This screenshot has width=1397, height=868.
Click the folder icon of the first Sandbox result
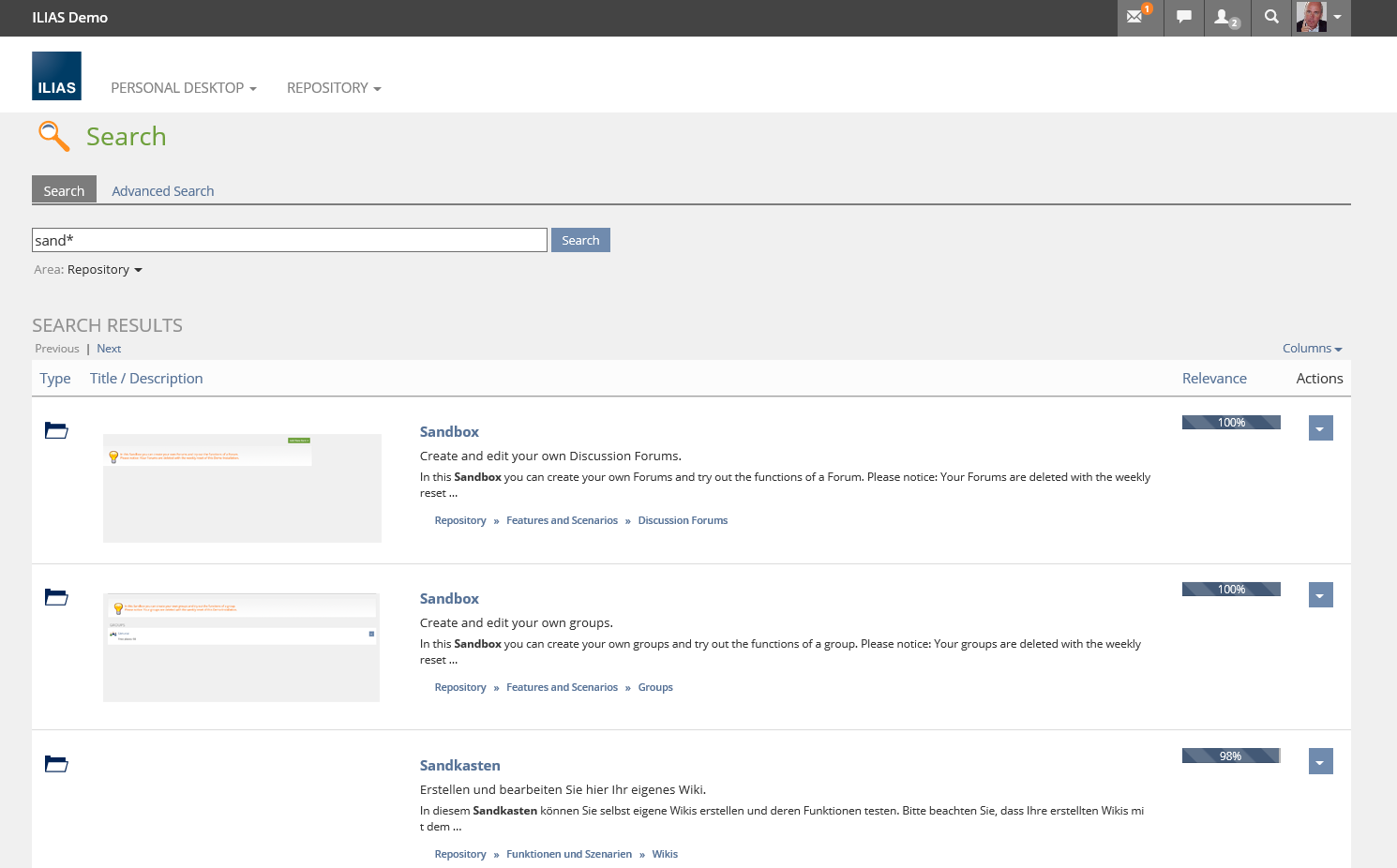point(56,430)
